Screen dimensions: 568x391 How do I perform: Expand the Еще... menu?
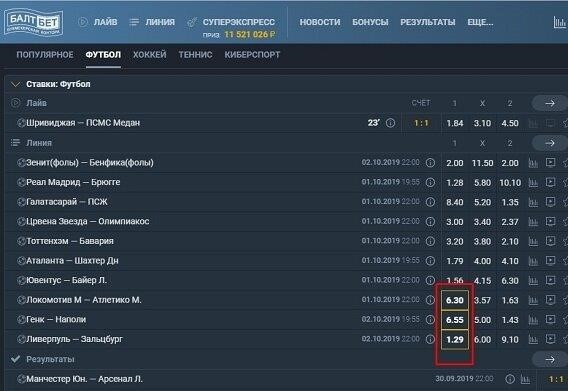(480, 22)
